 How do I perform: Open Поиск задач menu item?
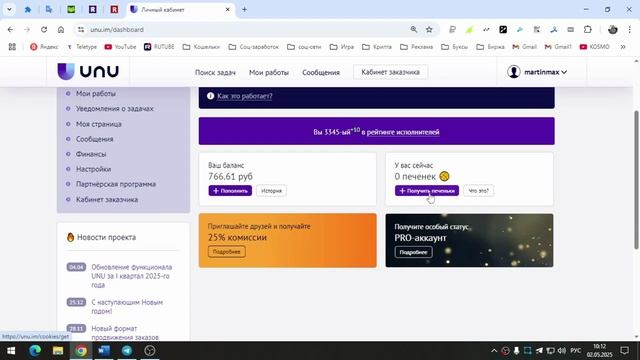[215, 72]
